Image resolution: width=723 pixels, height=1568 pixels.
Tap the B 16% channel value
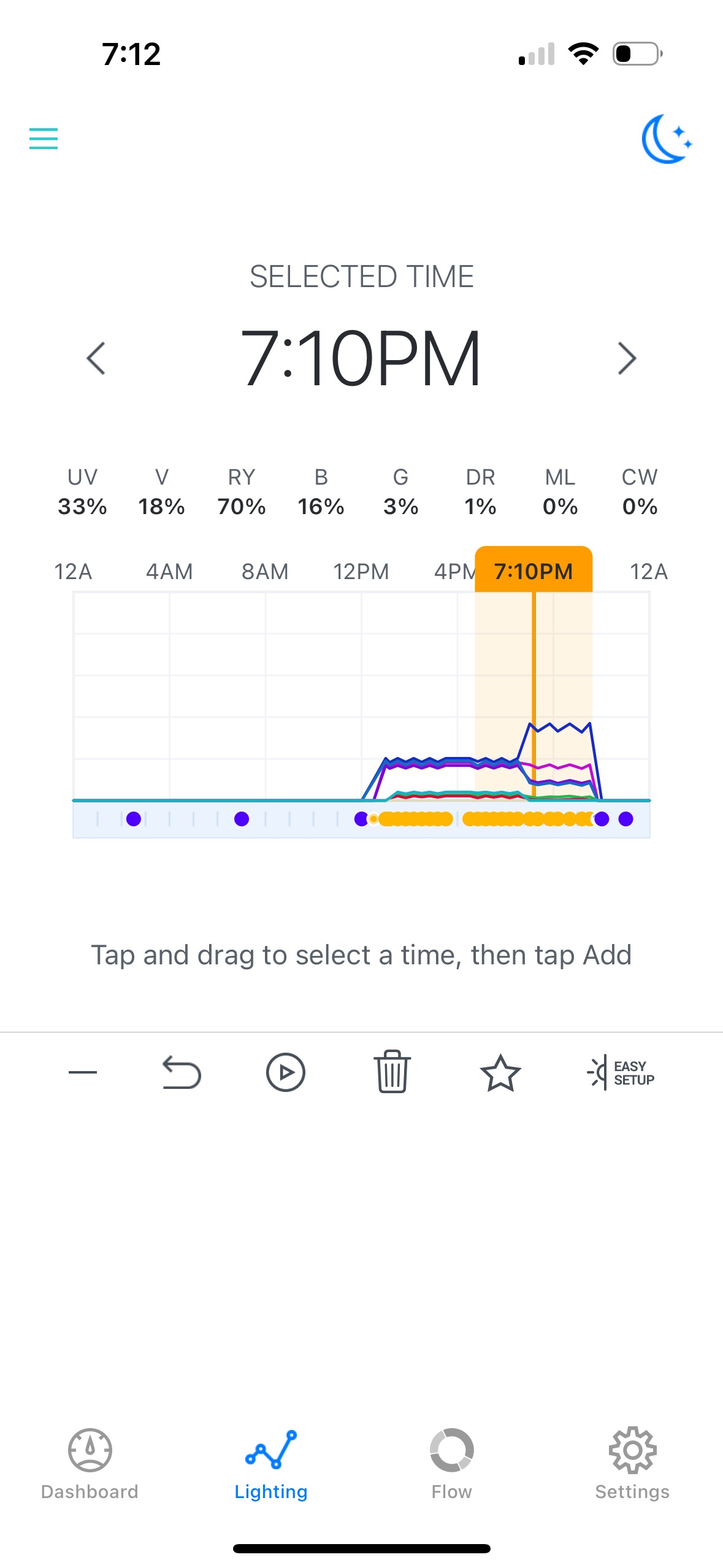[321, 506]
